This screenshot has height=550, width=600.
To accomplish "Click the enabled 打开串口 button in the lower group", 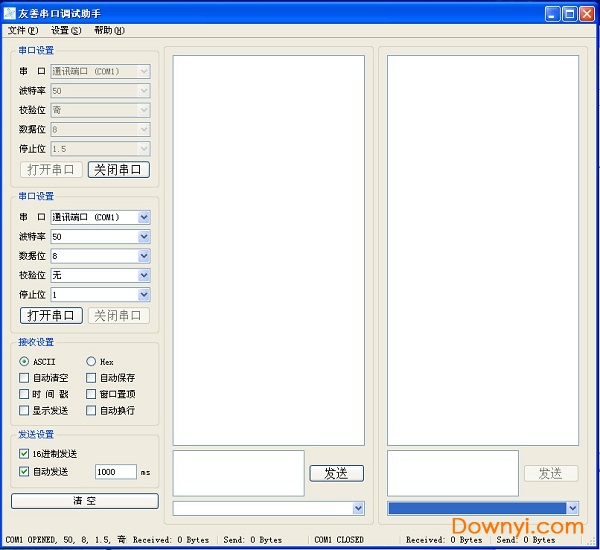I will point(51,315).
